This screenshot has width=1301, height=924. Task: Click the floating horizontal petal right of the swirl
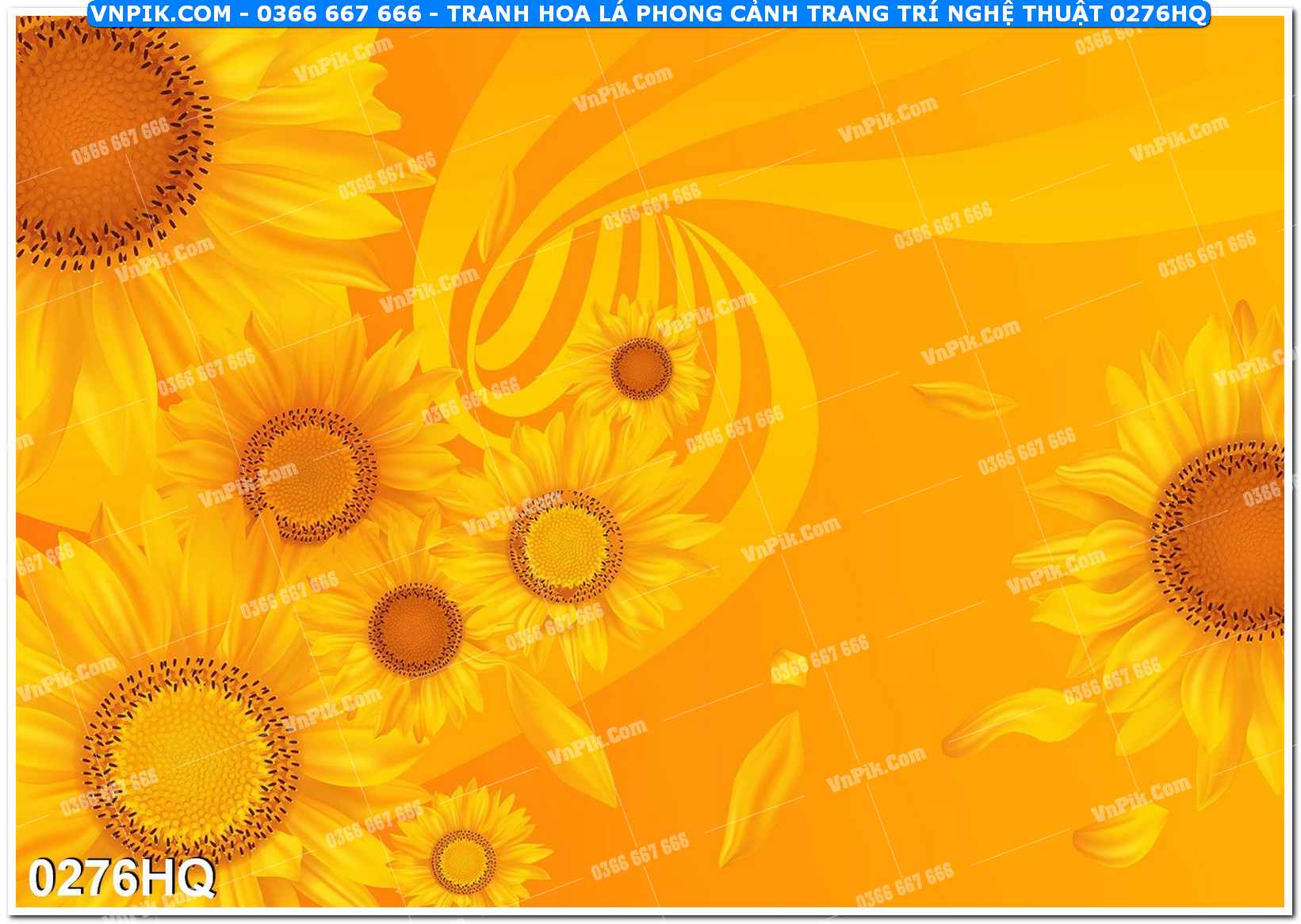coord(963,399)
